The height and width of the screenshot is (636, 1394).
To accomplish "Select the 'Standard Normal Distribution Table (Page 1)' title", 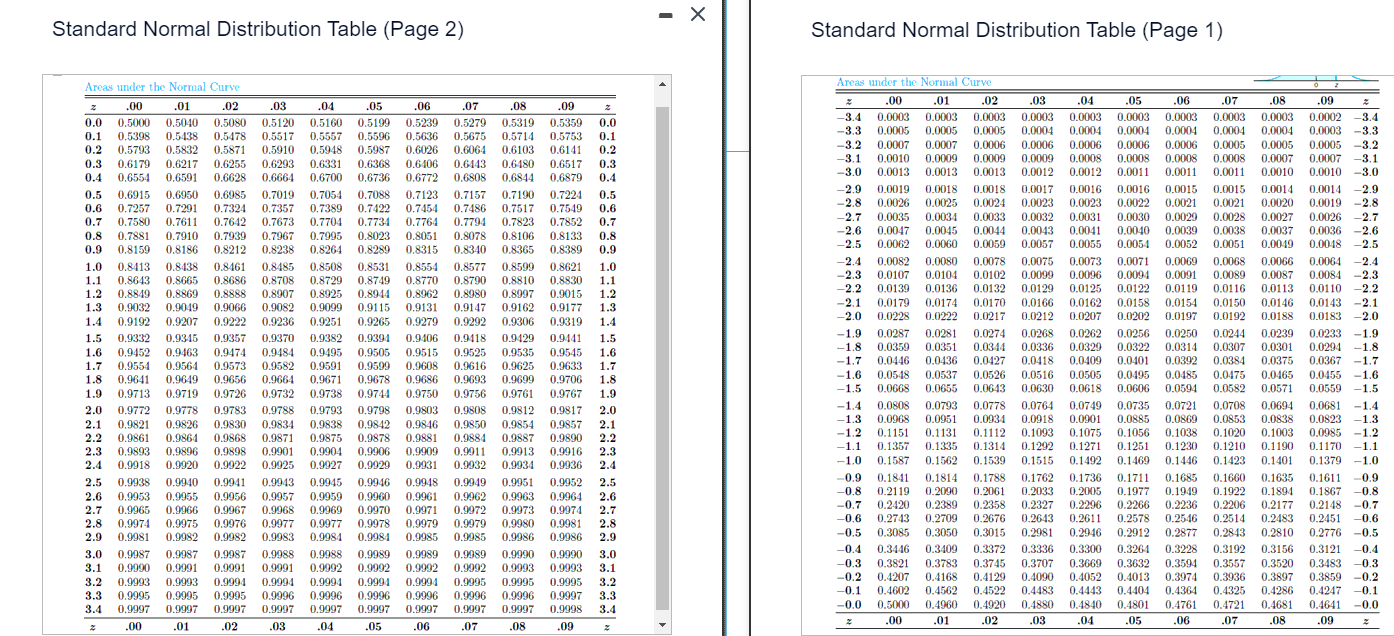I will coord(1017,30).
